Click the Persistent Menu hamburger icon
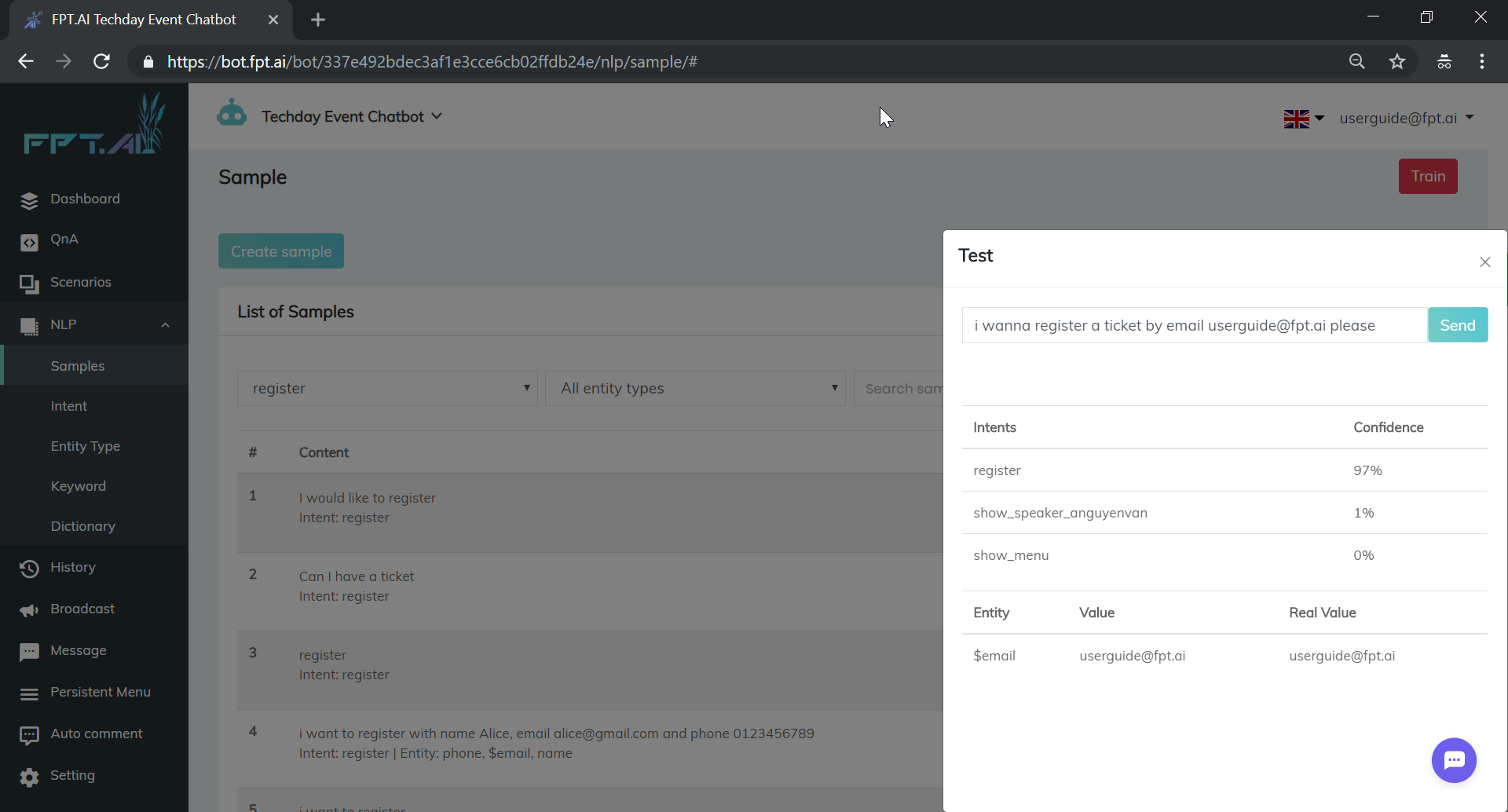1508x812 pixels. click(29, 694)
